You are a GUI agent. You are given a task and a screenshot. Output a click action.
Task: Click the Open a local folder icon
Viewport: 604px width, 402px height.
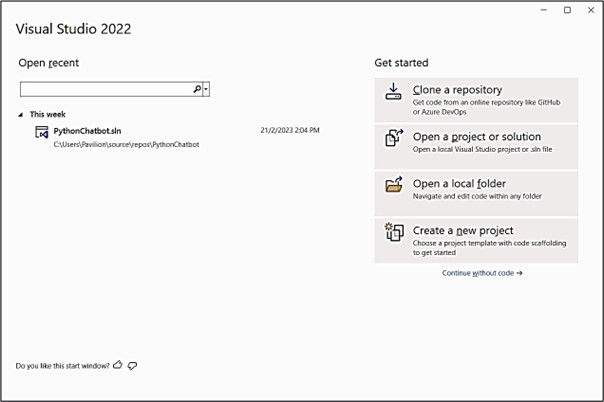click(x=394, y=184)
